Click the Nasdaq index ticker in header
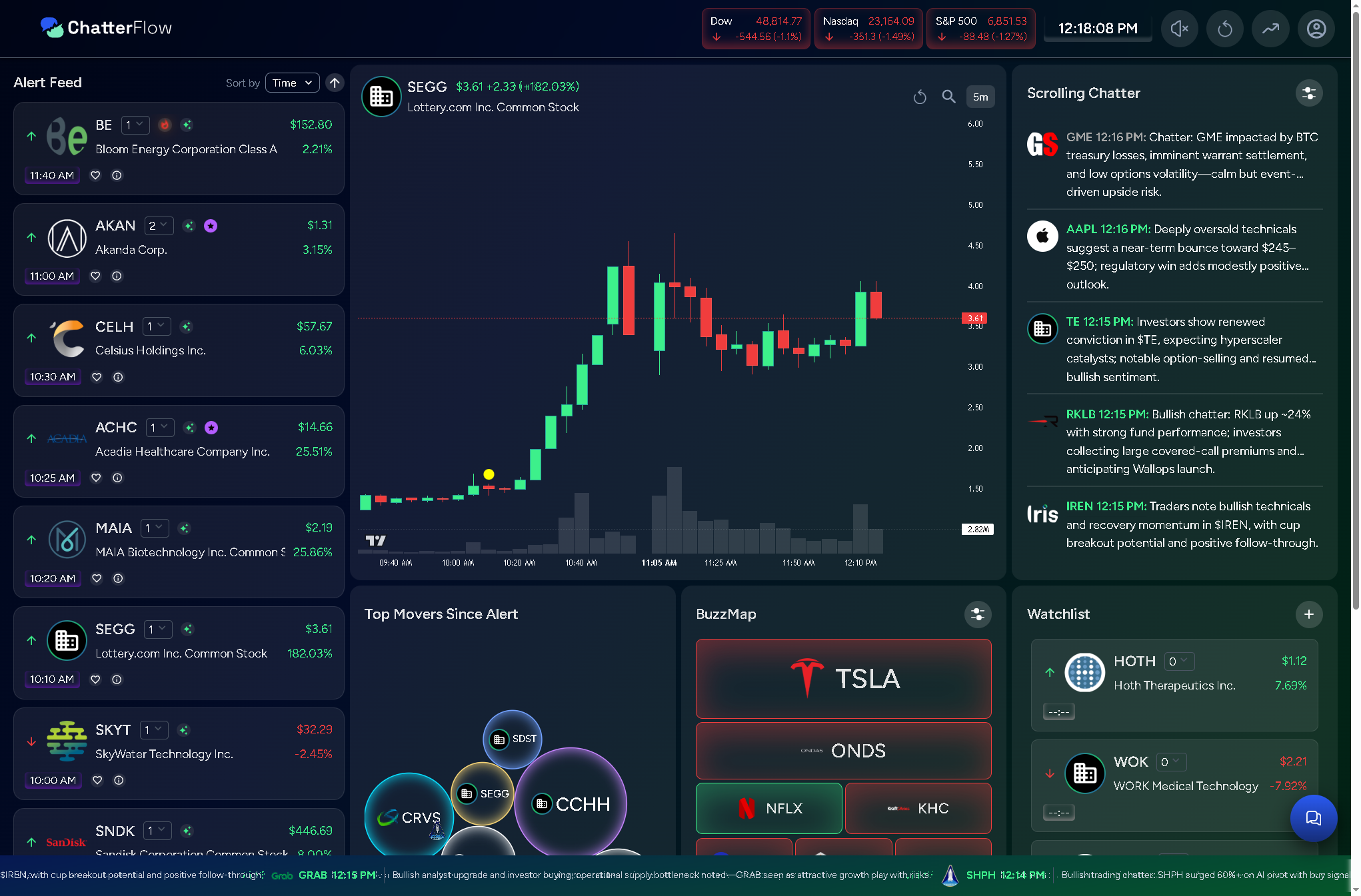Viewport: 1361px width, 896px height. 868,28
